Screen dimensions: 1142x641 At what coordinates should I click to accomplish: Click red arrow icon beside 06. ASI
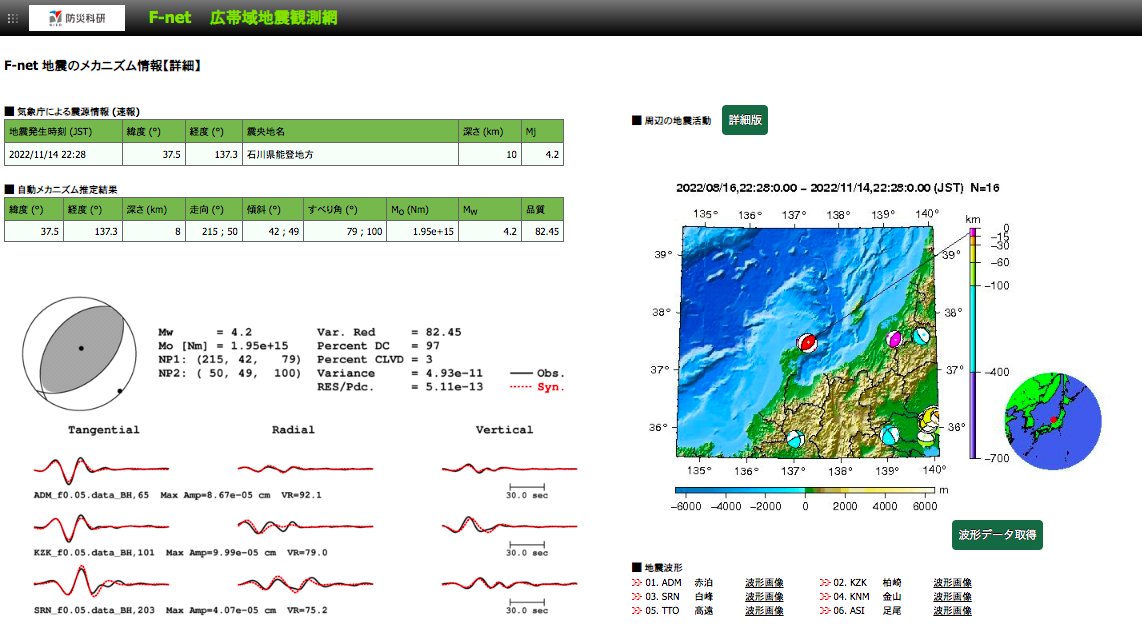pos(824,610)
